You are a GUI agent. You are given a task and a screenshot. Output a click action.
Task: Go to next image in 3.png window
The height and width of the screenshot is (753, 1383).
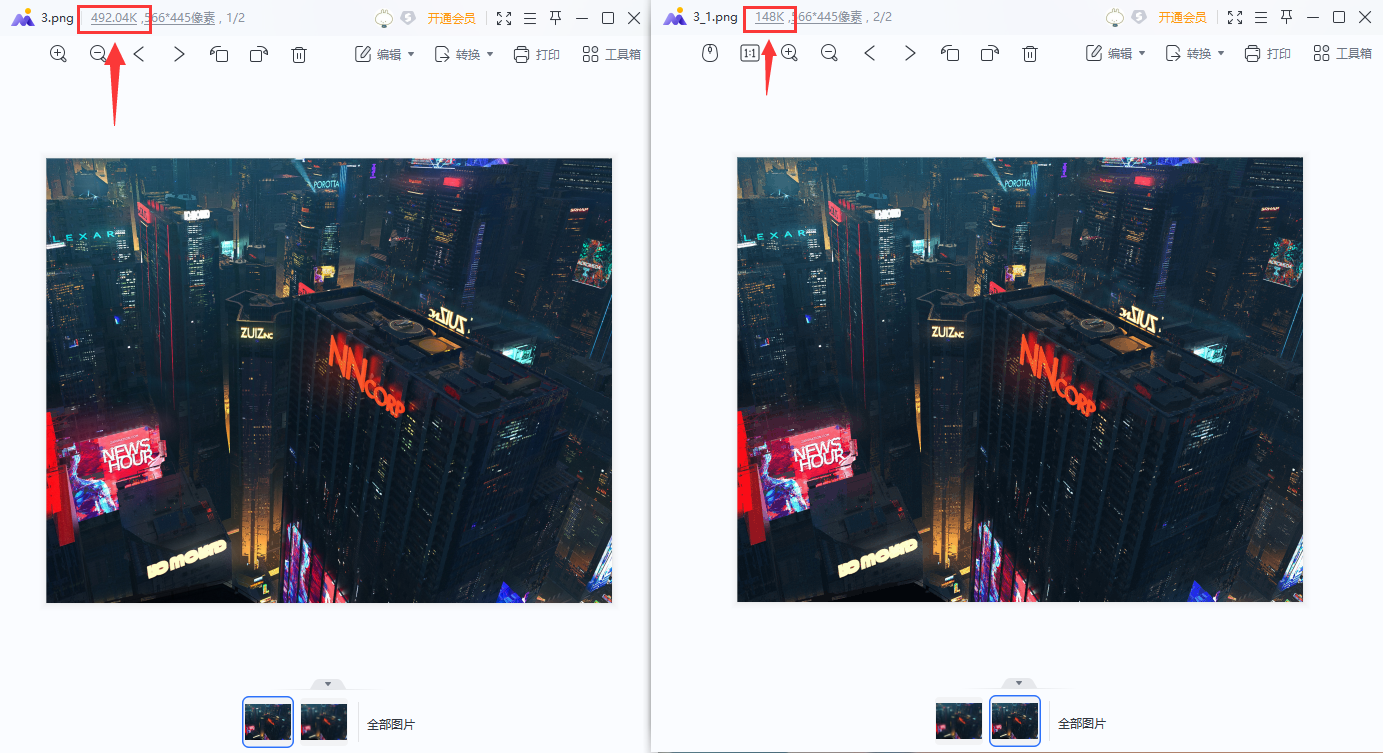[179, 54]
